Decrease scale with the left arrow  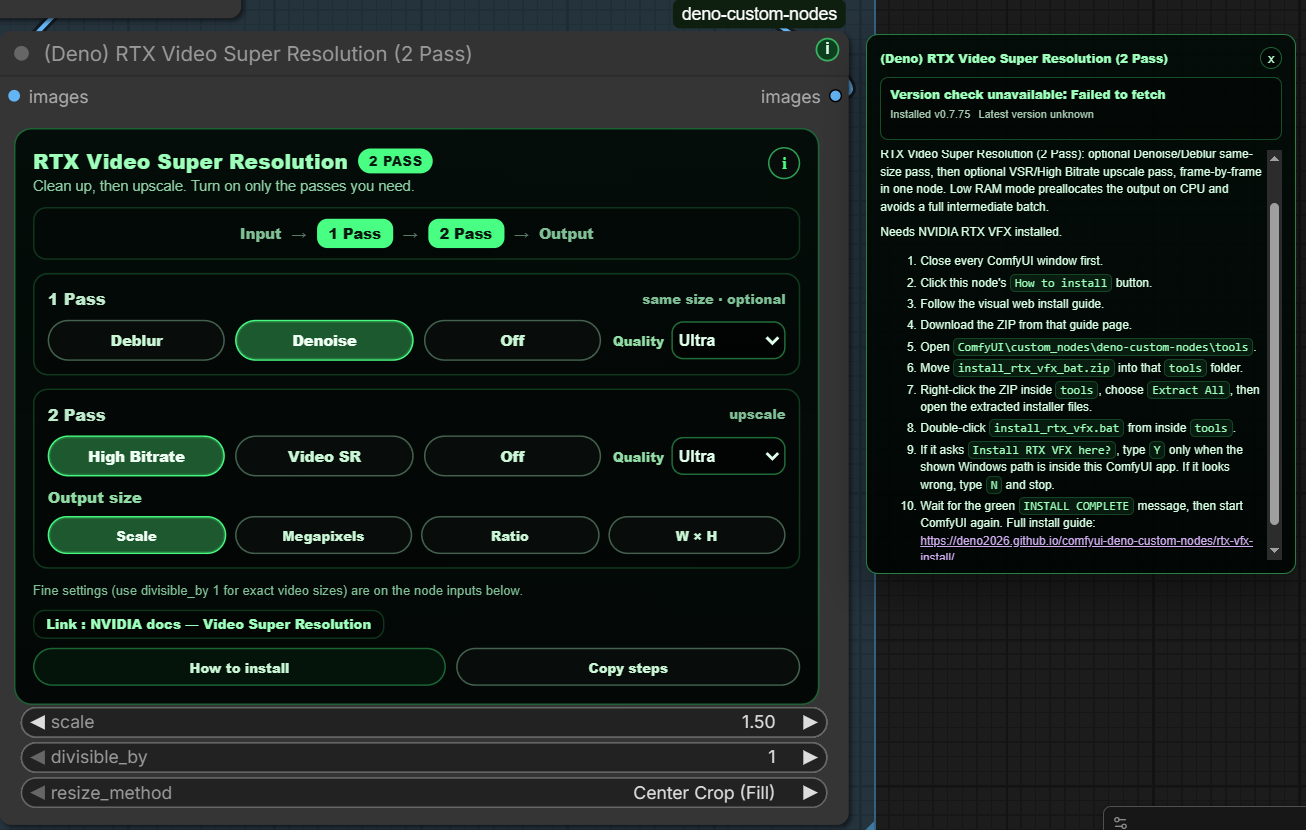(x=37, y=722)
